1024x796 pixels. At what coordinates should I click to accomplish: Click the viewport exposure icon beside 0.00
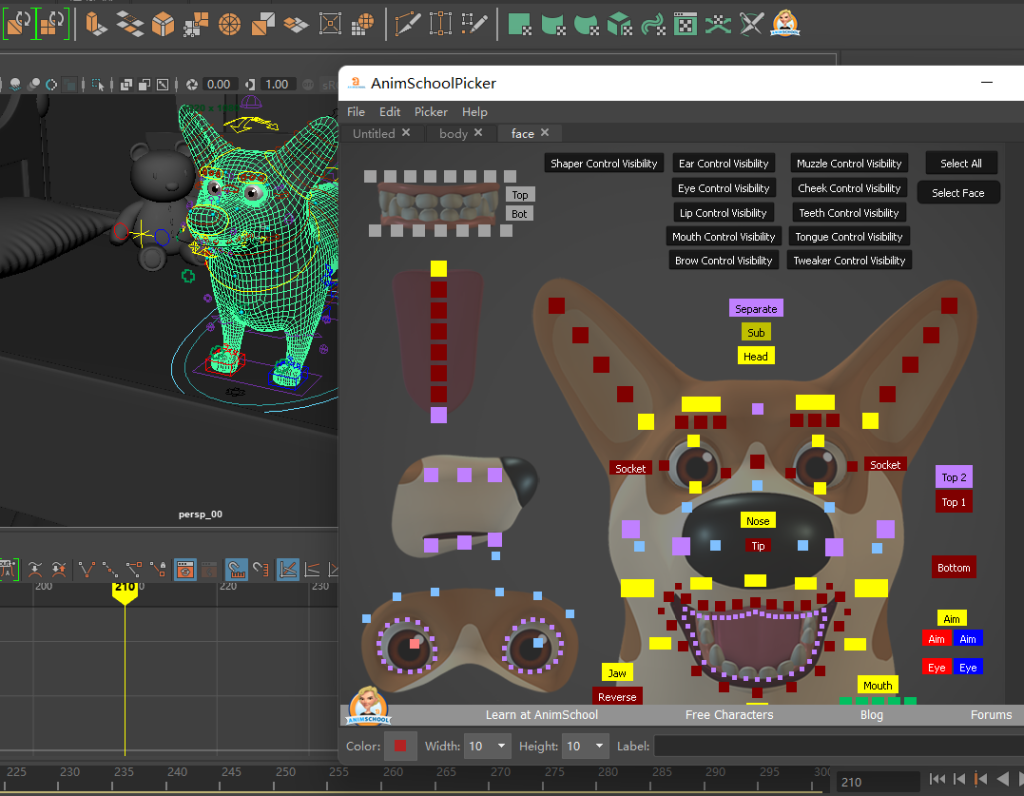pos(191,84)
